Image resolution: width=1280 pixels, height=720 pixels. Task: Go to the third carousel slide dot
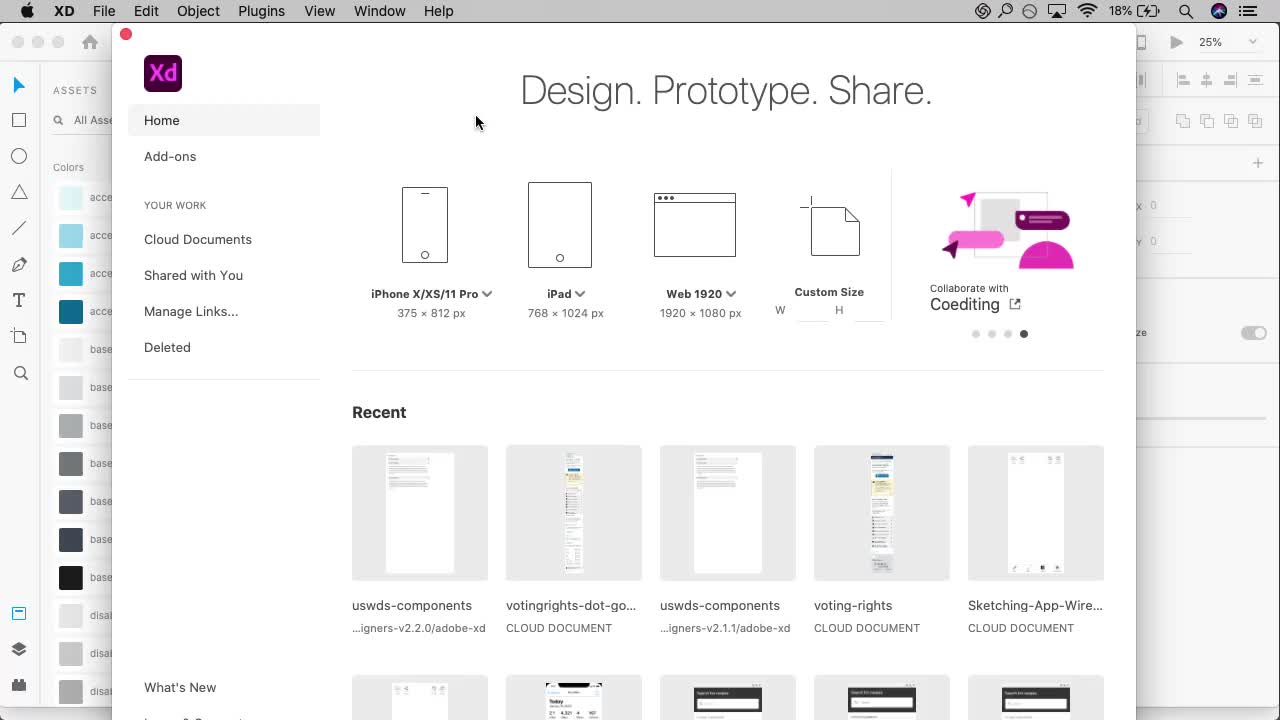point(1008,334)
